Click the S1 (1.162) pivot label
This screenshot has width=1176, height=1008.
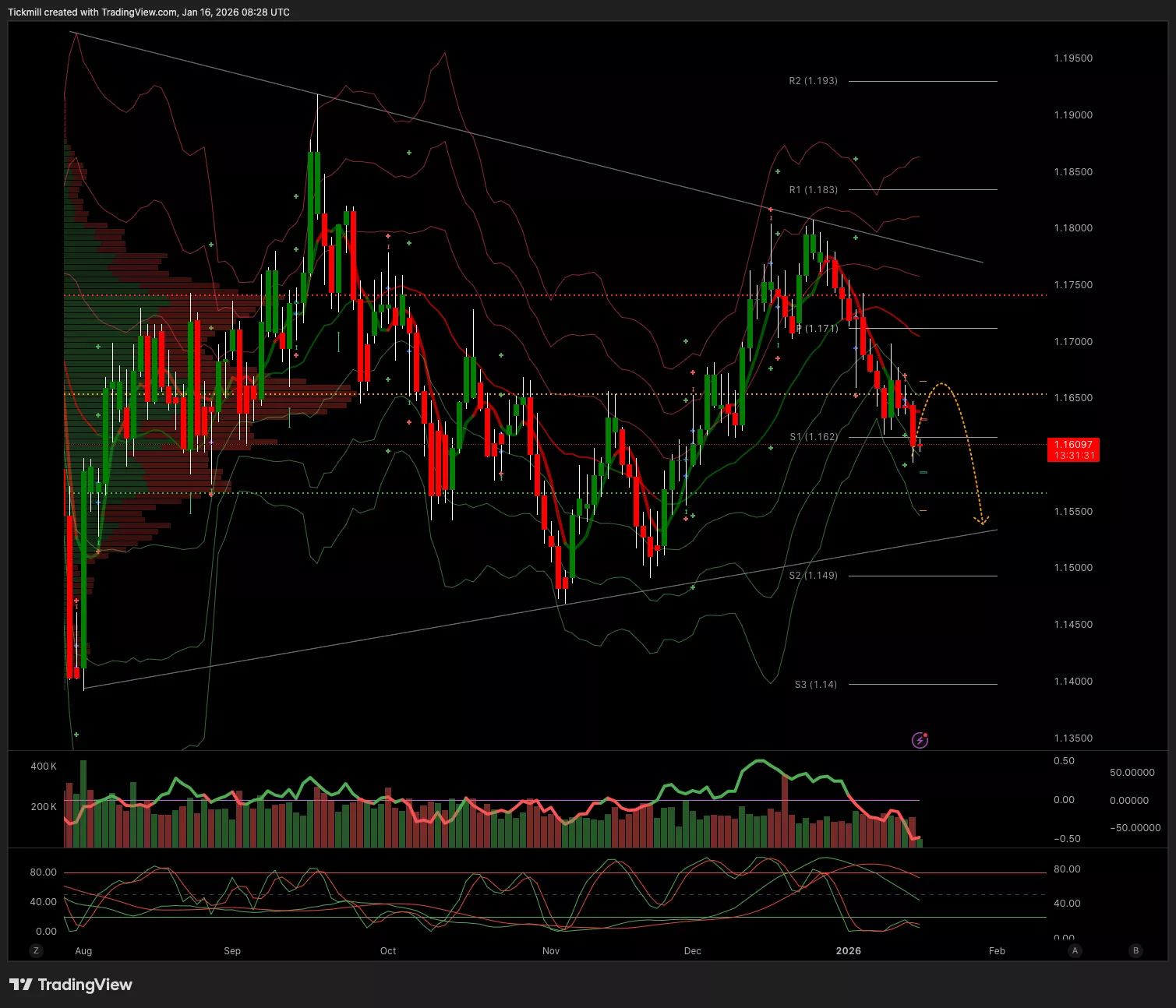pyautogui.click(x=814, y=437)
